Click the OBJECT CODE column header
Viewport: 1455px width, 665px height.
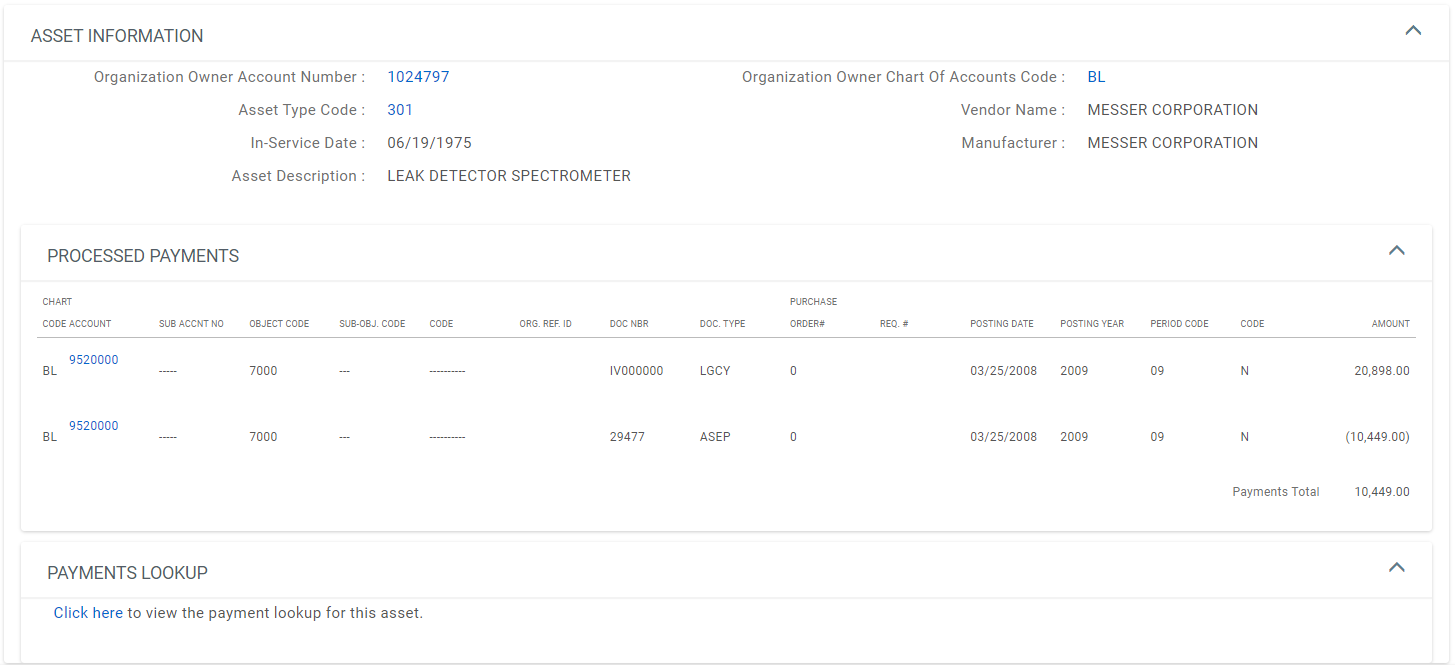point(279,324)
